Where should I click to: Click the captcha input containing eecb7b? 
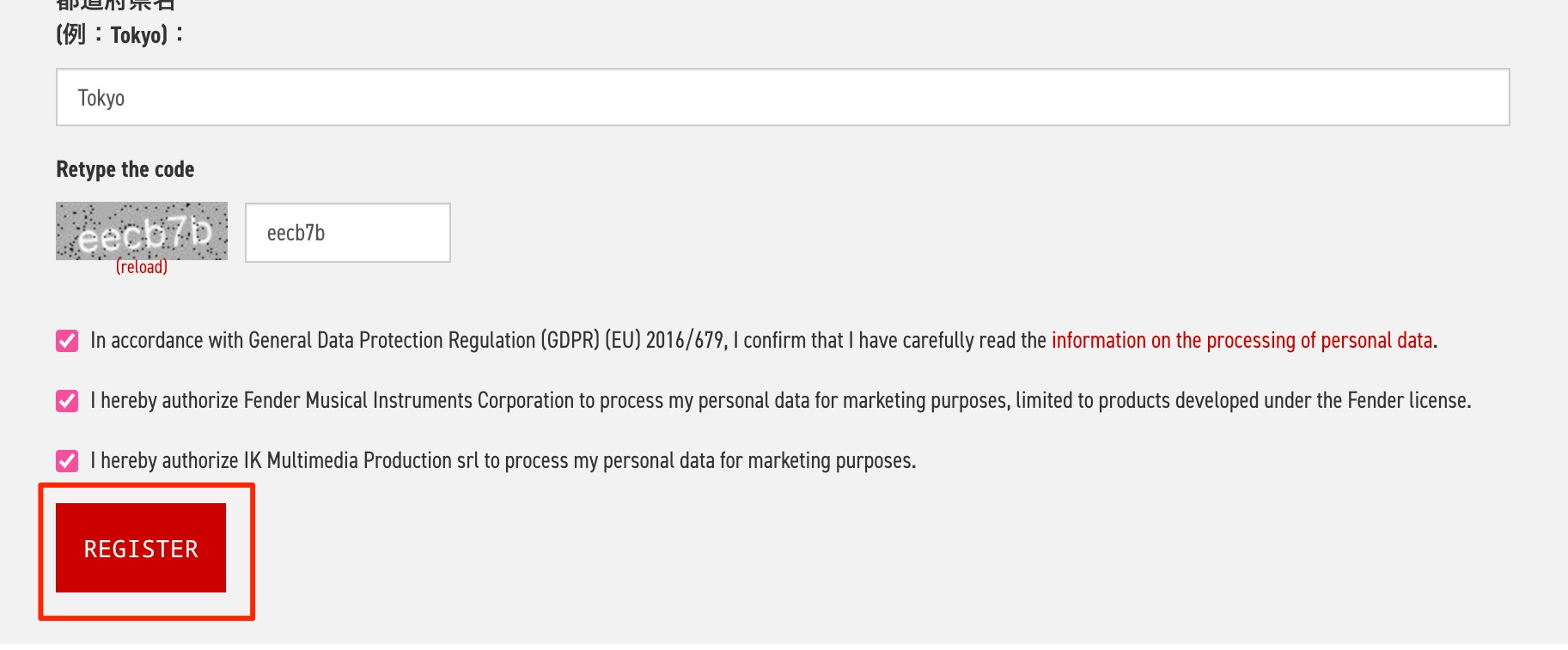click(x=348, y=233)
